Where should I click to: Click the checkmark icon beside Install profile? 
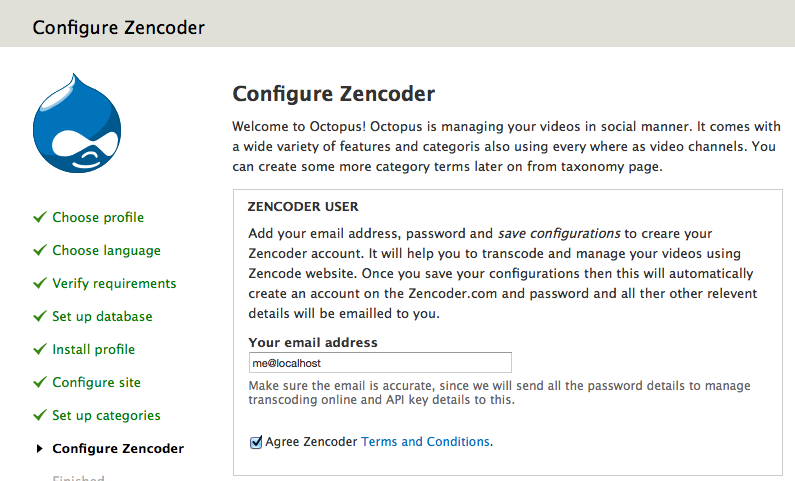point(40,349)
